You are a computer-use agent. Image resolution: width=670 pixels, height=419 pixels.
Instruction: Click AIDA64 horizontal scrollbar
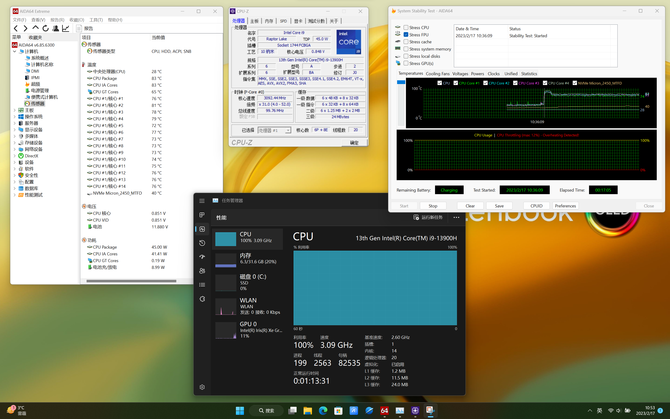pos(131,281)
